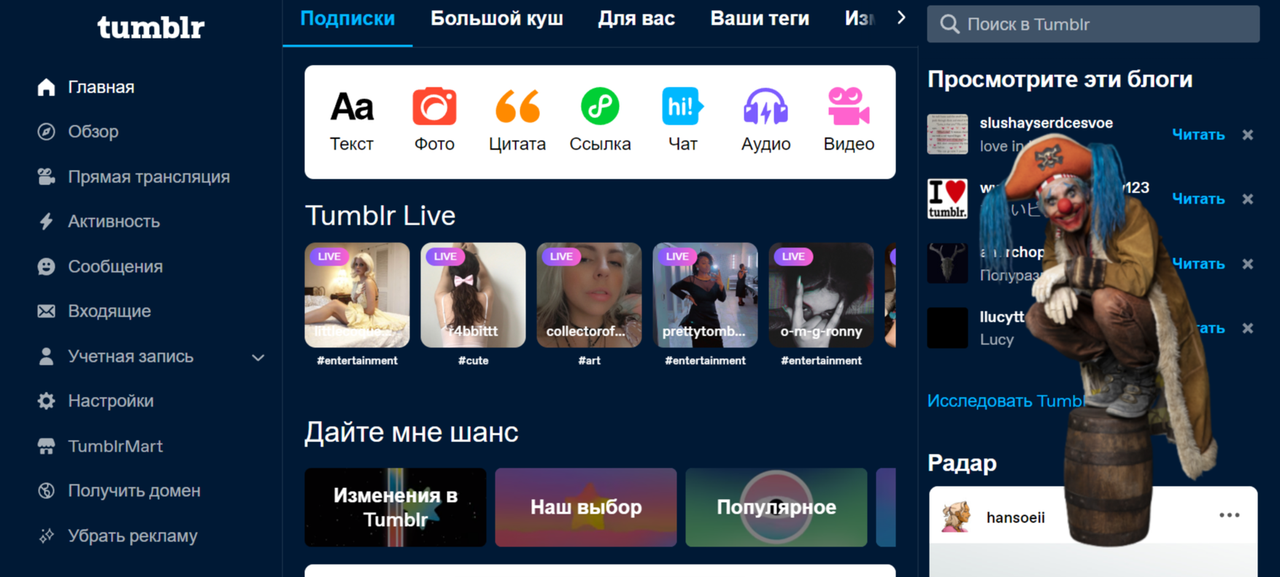
Task: Click the #cute tag
Action: [x=473, y=361]
